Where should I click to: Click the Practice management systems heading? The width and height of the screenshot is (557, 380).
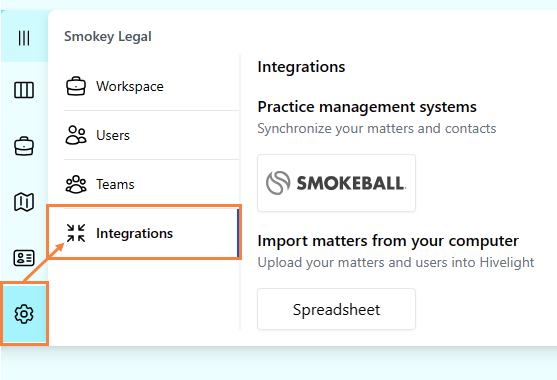click(367, 107)
